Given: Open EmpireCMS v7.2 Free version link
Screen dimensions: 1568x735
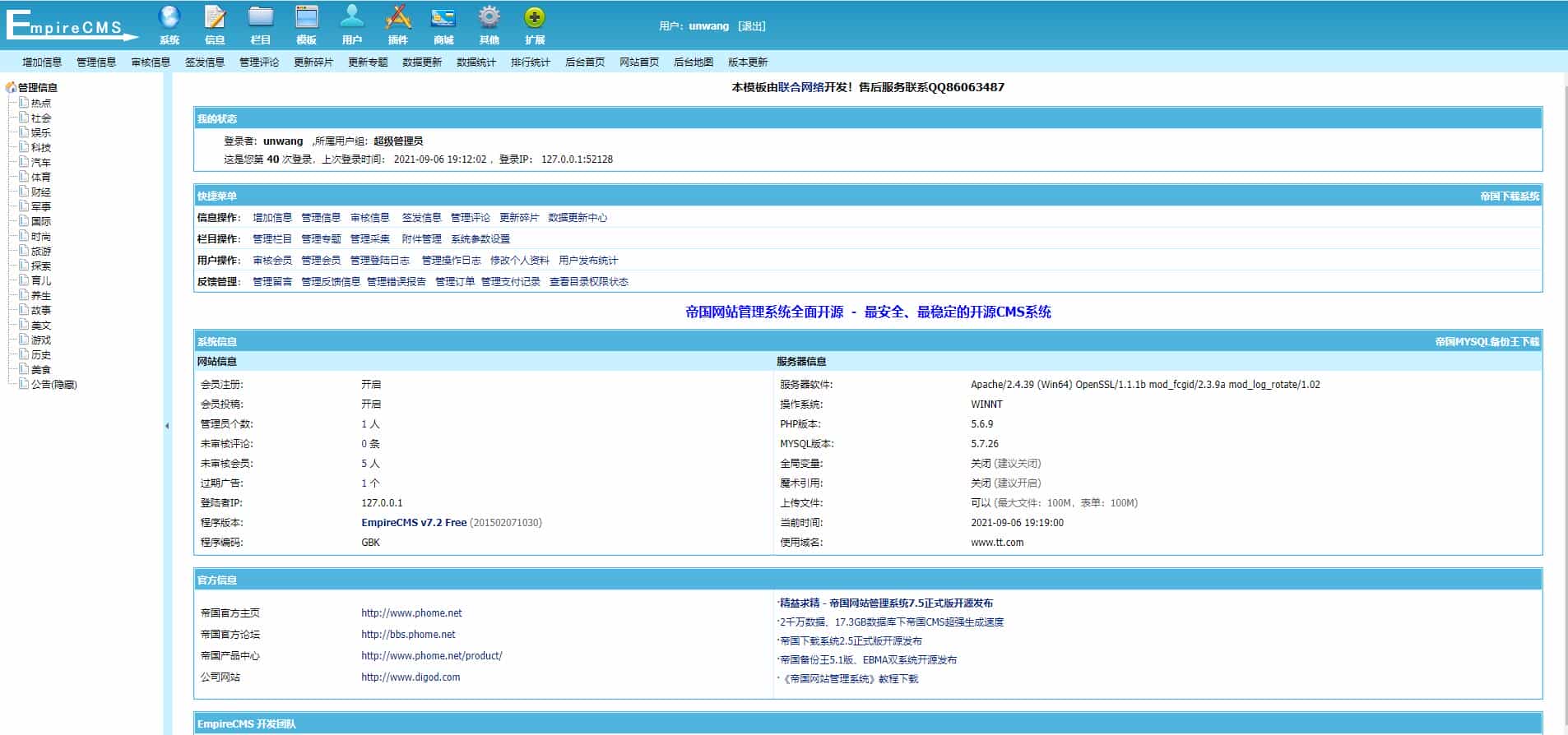Looking at the screenshot, I should pos(414,523).
